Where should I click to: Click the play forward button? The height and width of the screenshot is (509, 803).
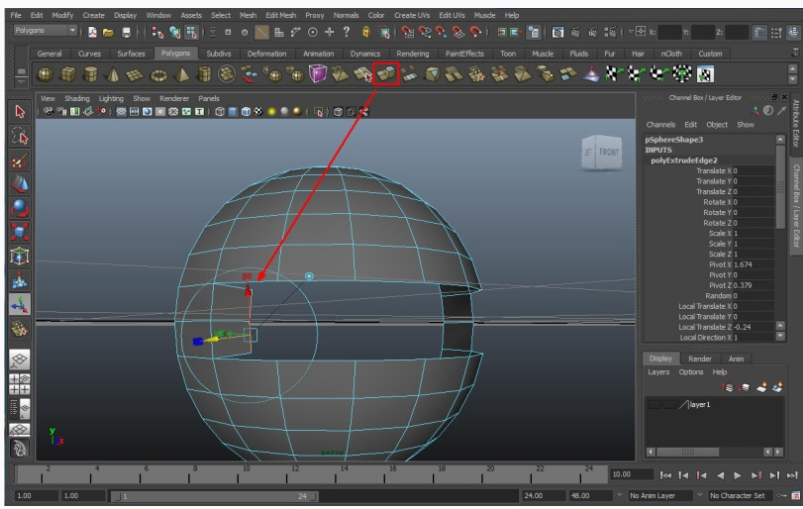[x=737, y=476]
